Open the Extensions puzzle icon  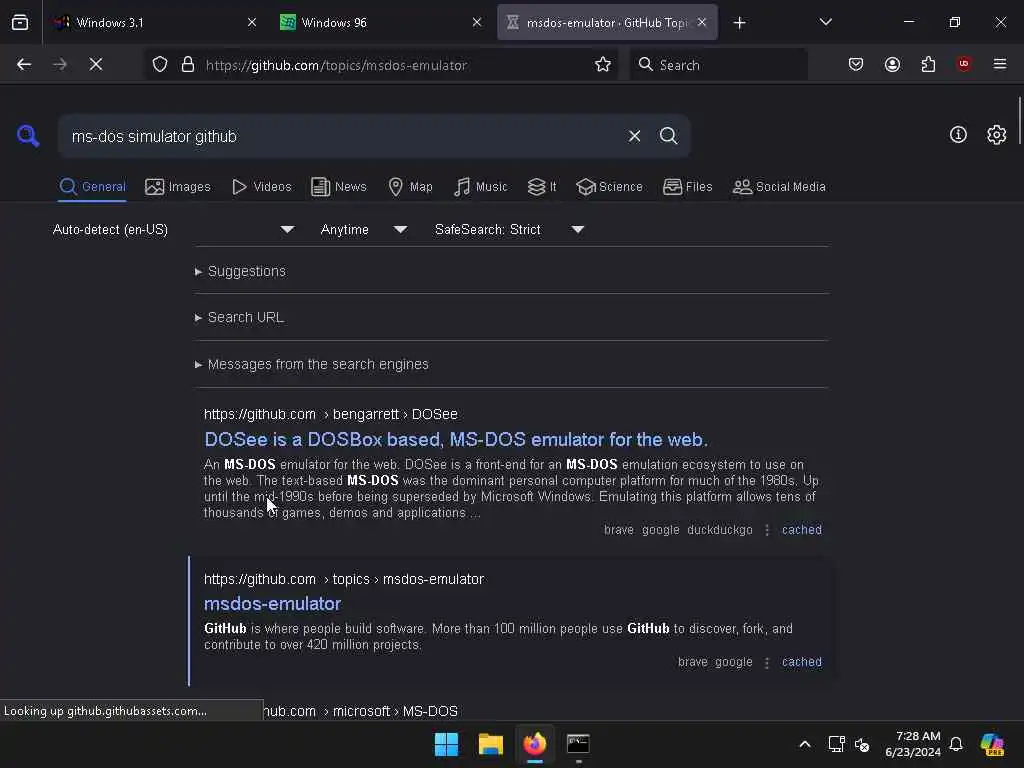pyautogui.click(x=928, y=64)
